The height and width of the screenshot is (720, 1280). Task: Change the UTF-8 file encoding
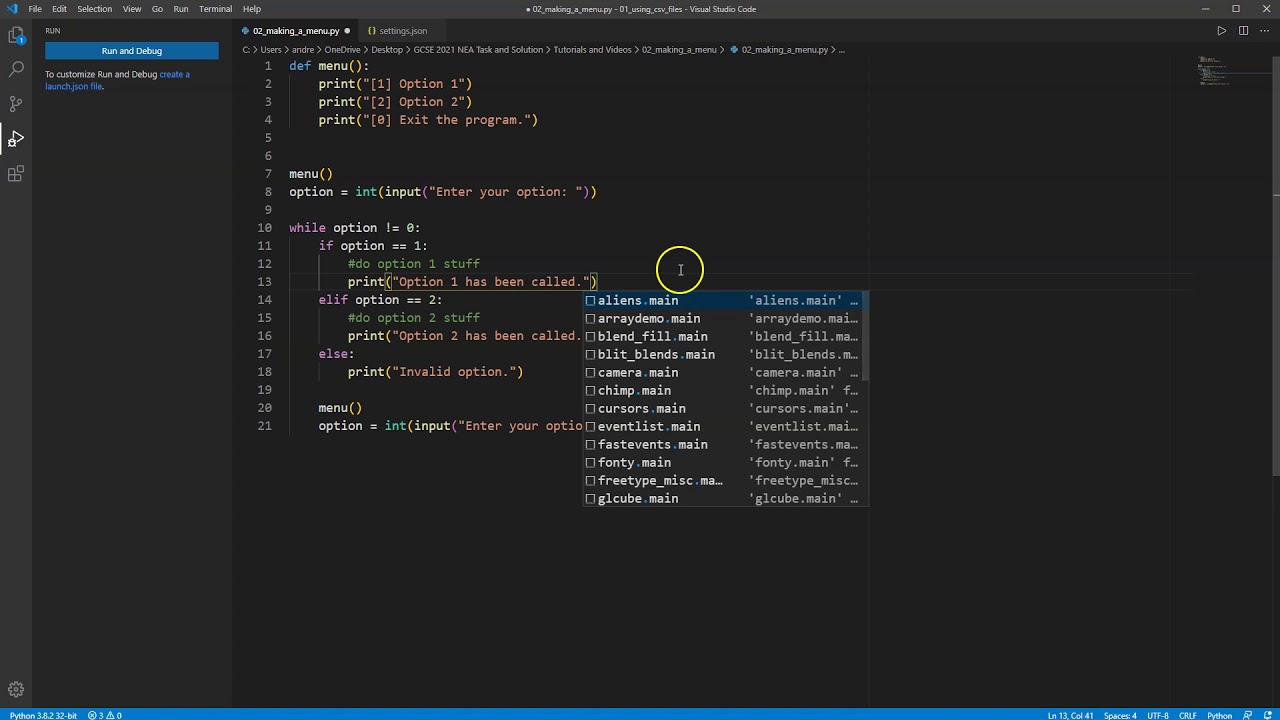pos(1157,715)
